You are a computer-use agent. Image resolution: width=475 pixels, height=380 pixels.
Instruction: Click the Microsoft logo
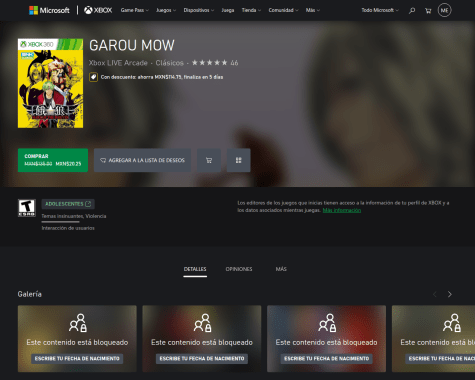[49, 10]
